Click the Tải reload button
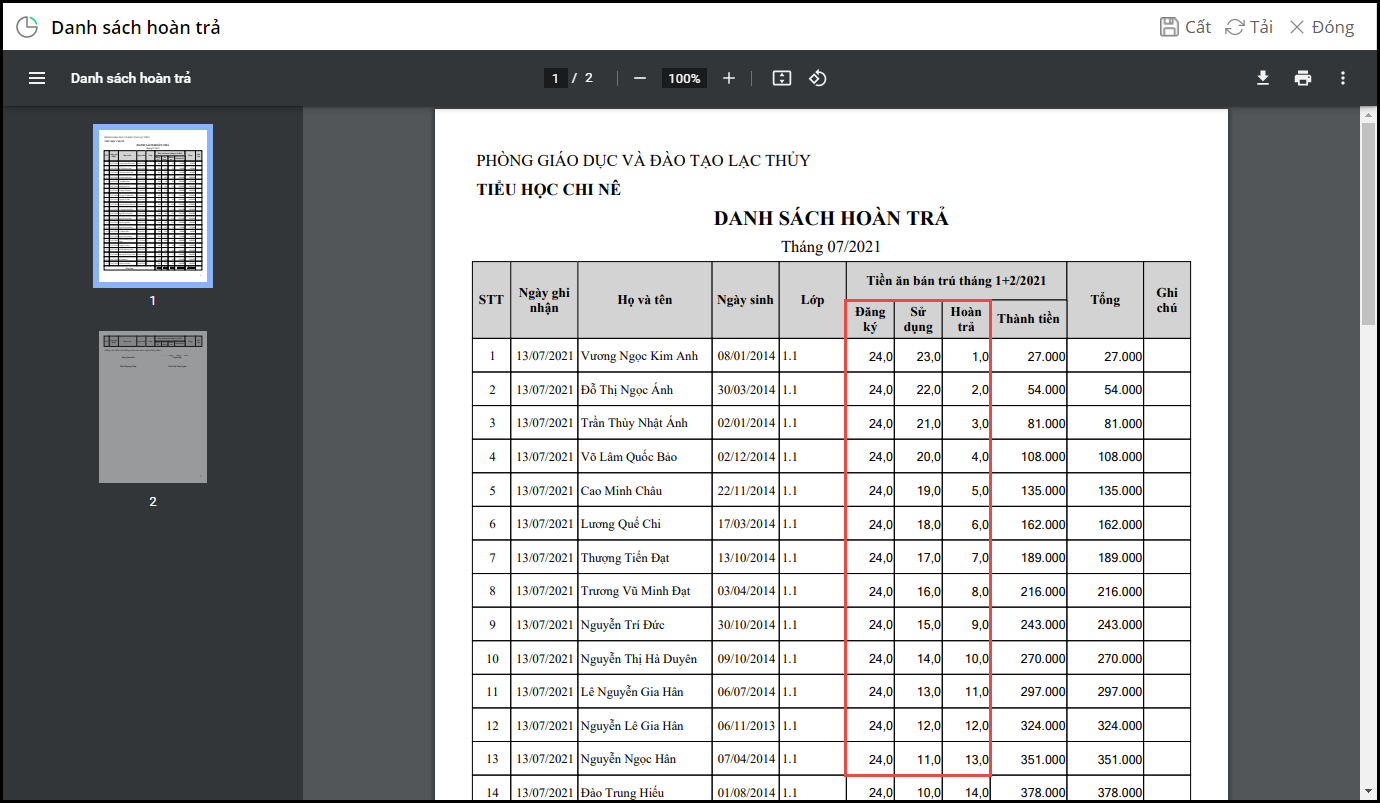This screenshot has height=803, width=1380. (x=1249, y=27)
